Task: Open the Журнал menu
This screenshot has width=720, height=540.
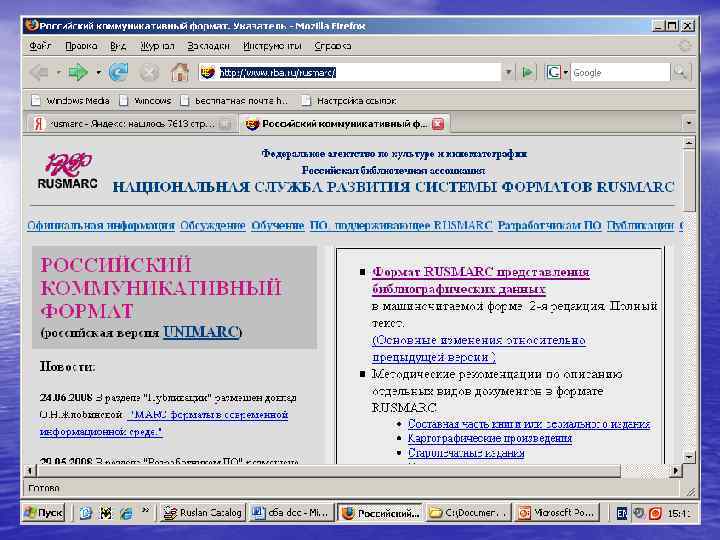Action: pyautogui.click(x=158, y=46)
